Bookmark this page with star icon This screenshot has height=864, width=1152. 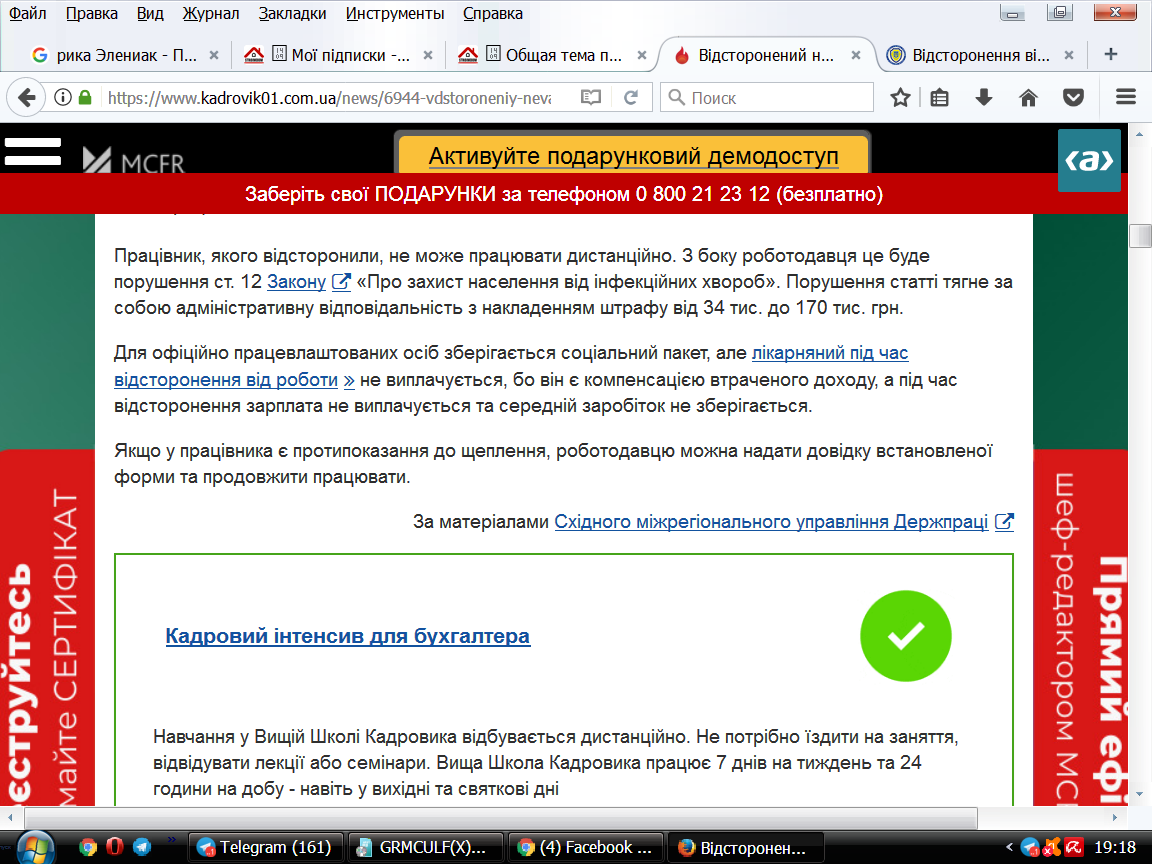(x=900, y=98)
